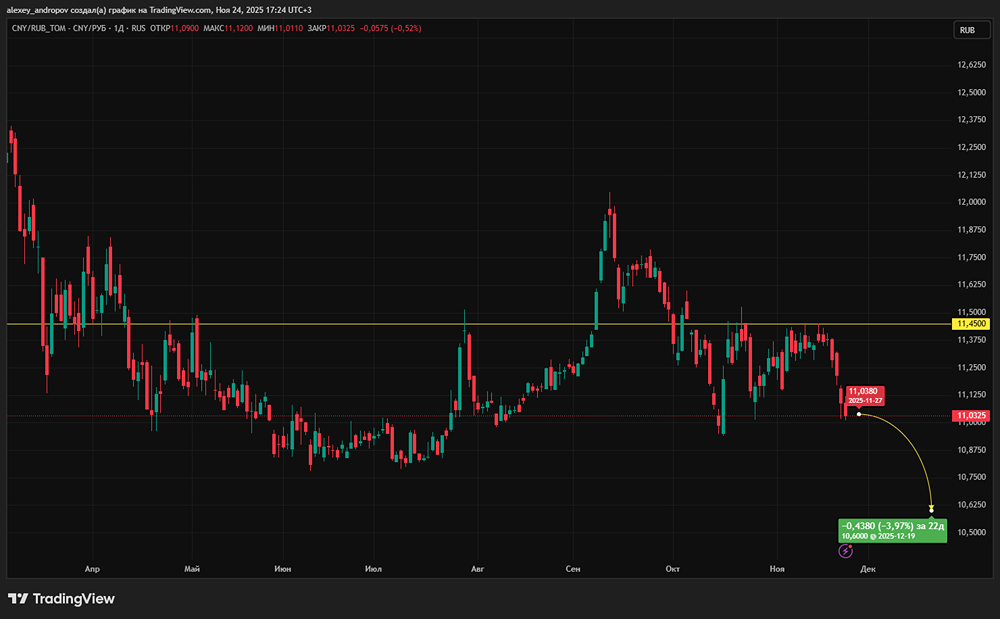1000x619 pixels.
Task: Click the Сен month label on time axis
Action: point(573,568)
